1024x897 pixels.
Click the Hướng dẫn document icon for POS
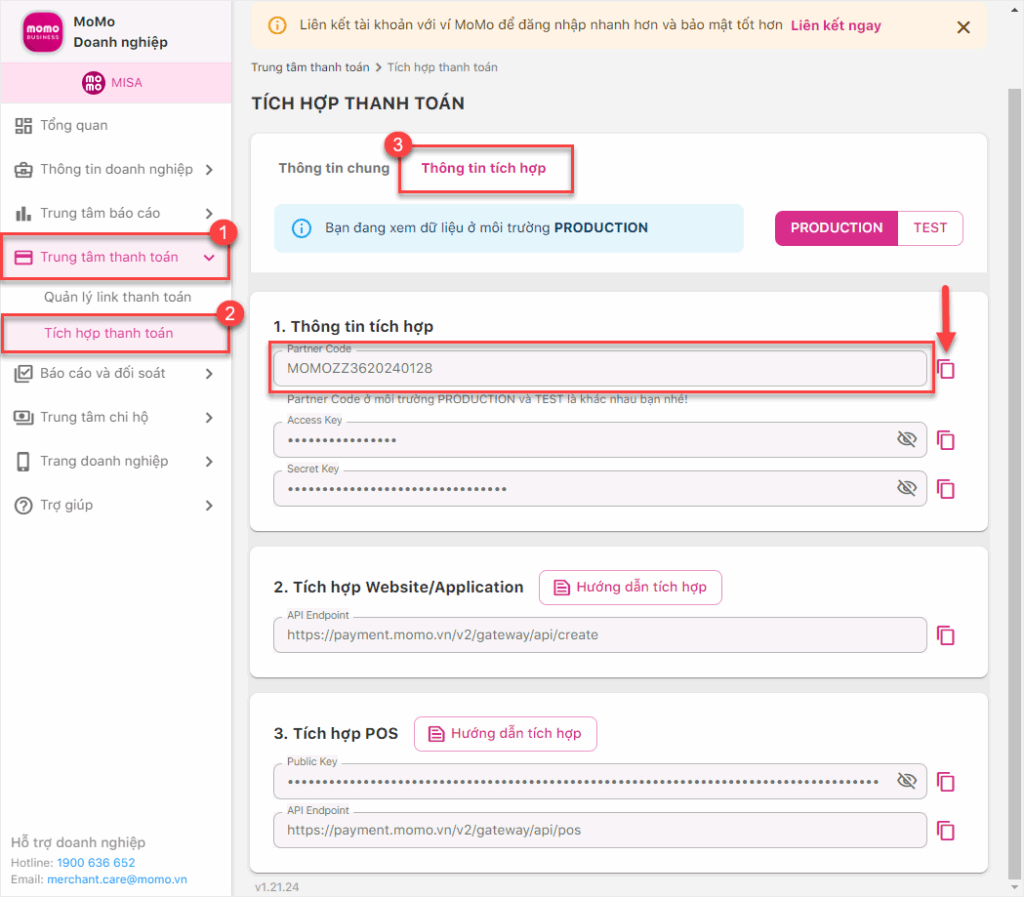point(436,734)
